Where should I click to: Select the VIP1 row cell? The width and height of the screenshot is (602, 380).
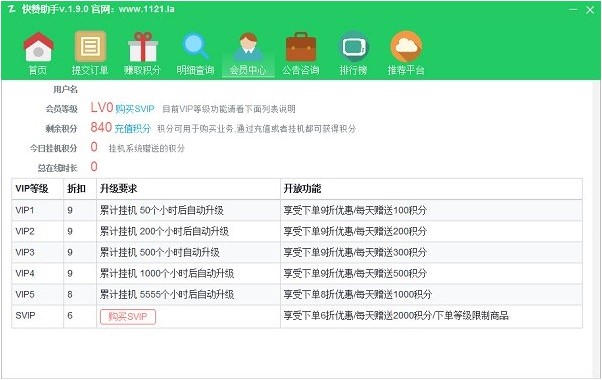coord(38,210)
